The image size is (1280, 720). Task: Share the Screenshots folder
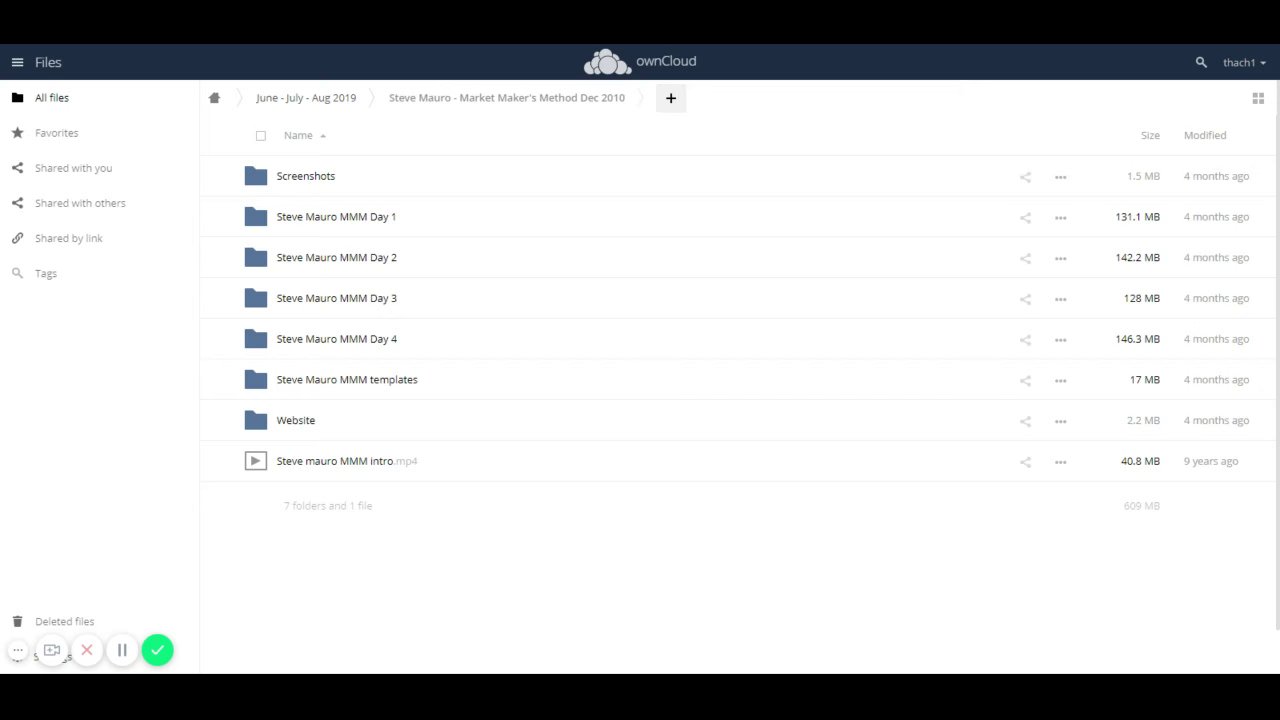pyautogui.click(x=1025, y=177)
